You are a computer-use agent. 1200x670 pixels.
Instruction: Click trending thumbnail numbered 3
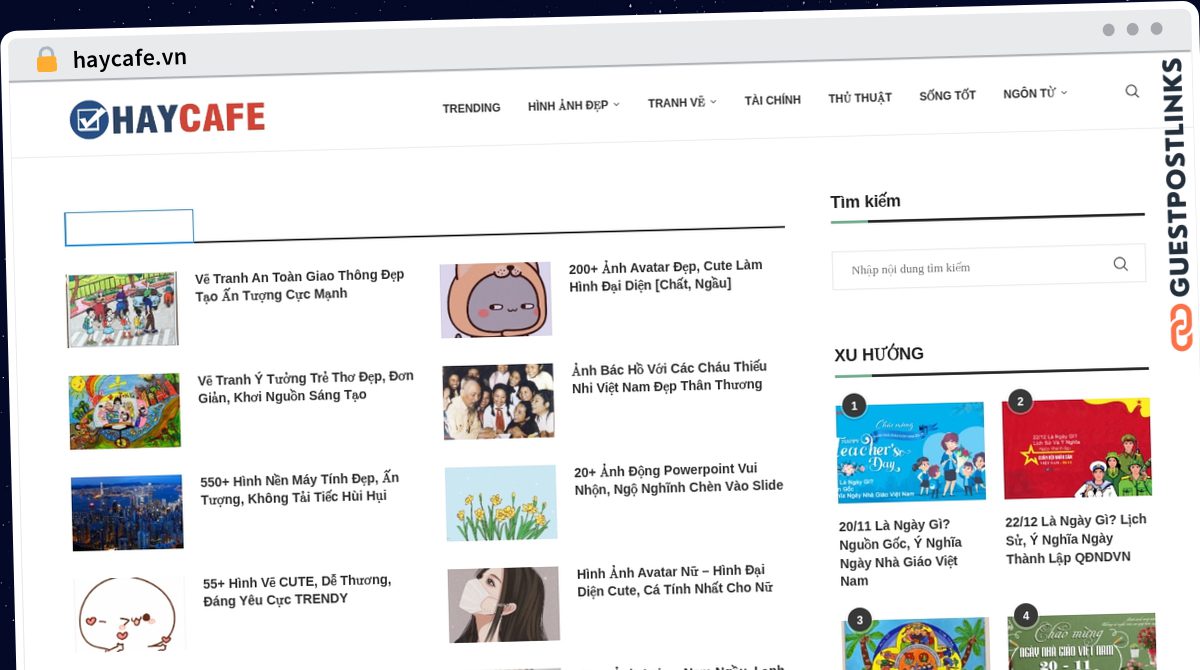[x=916, y=645]
